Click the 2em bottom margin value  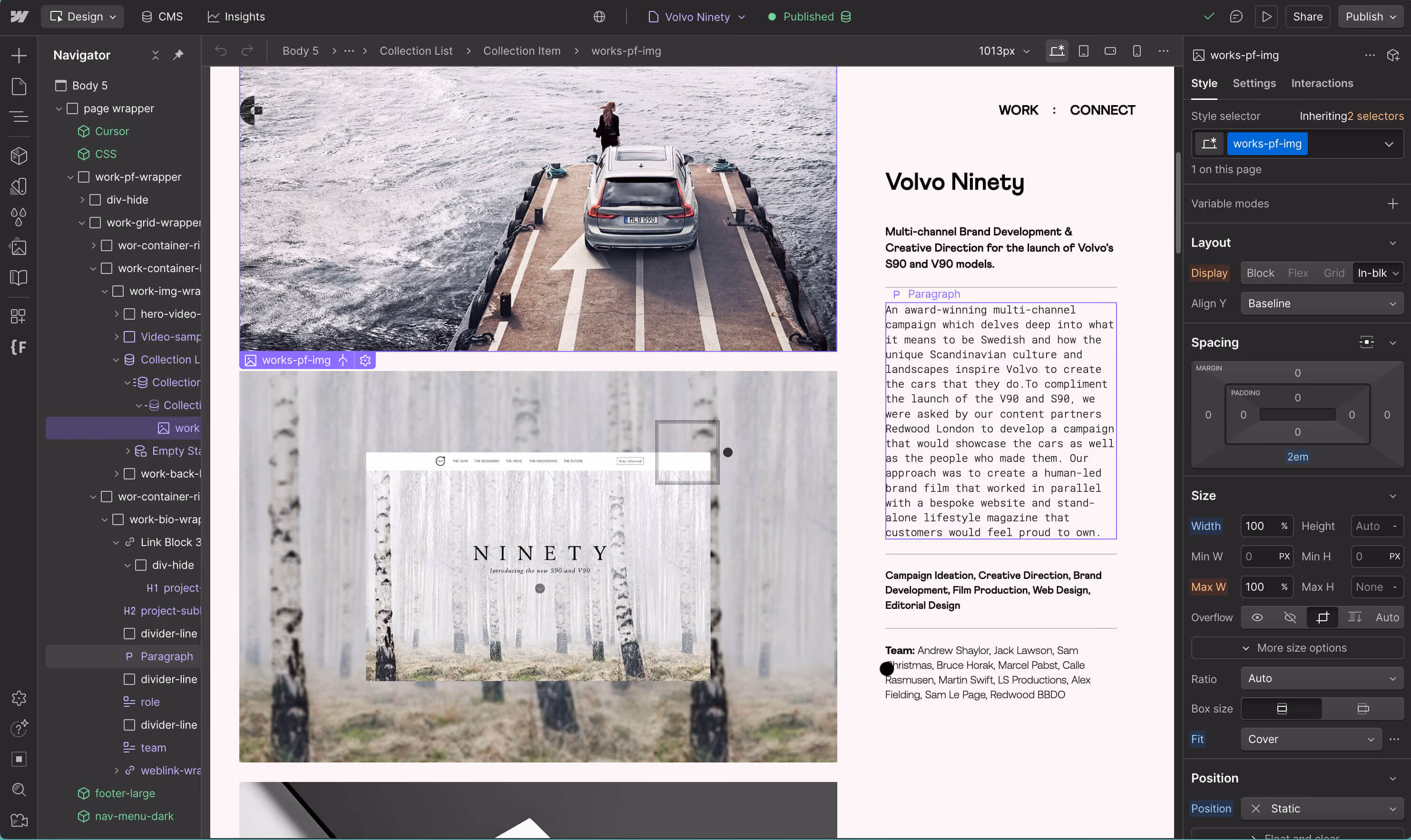click(x=1297, y=457)
